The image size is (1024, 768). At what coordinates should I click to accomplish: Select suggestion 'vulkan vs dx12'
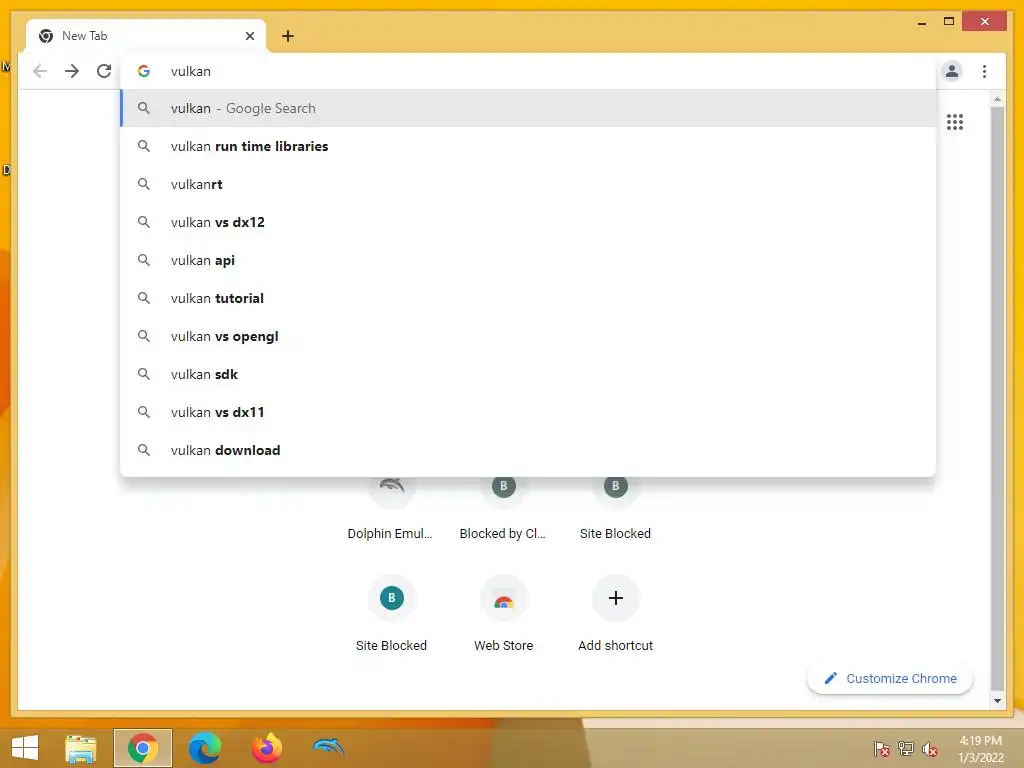click(x=528, y=222)
